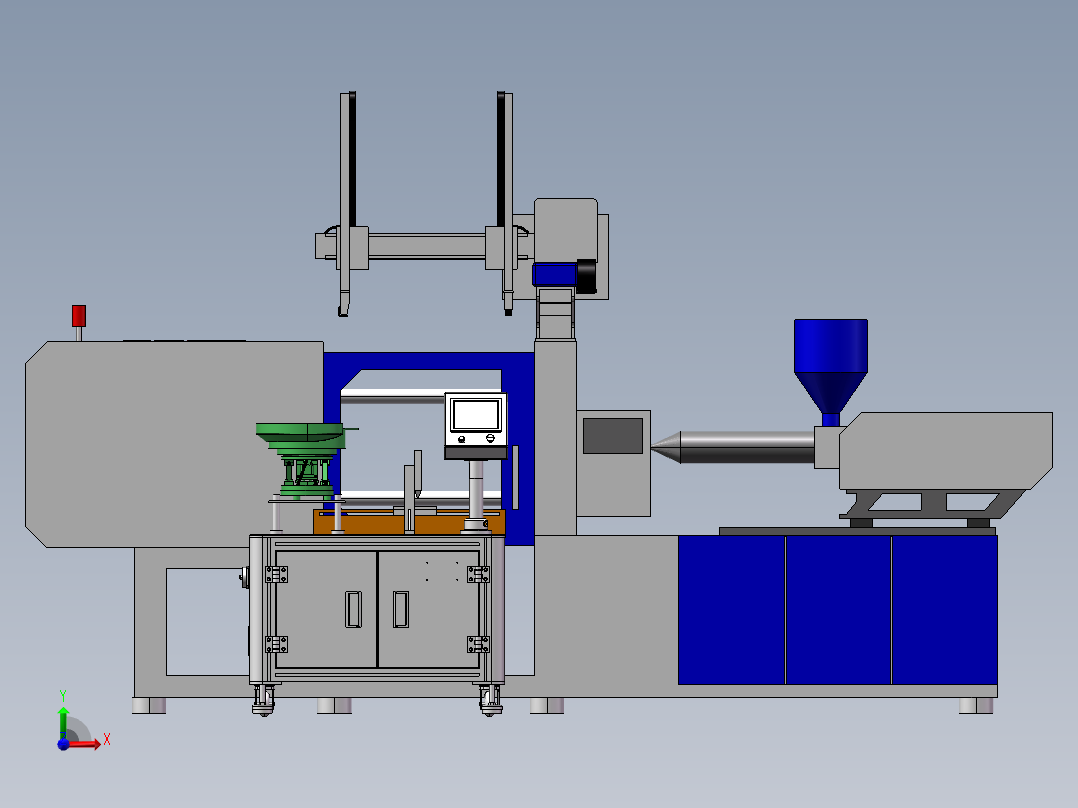The height and width of the screenshot is (808, 1078).
Task: Select the upper-left door hinge on the cabinet
Action: click(x=276, y=574)
